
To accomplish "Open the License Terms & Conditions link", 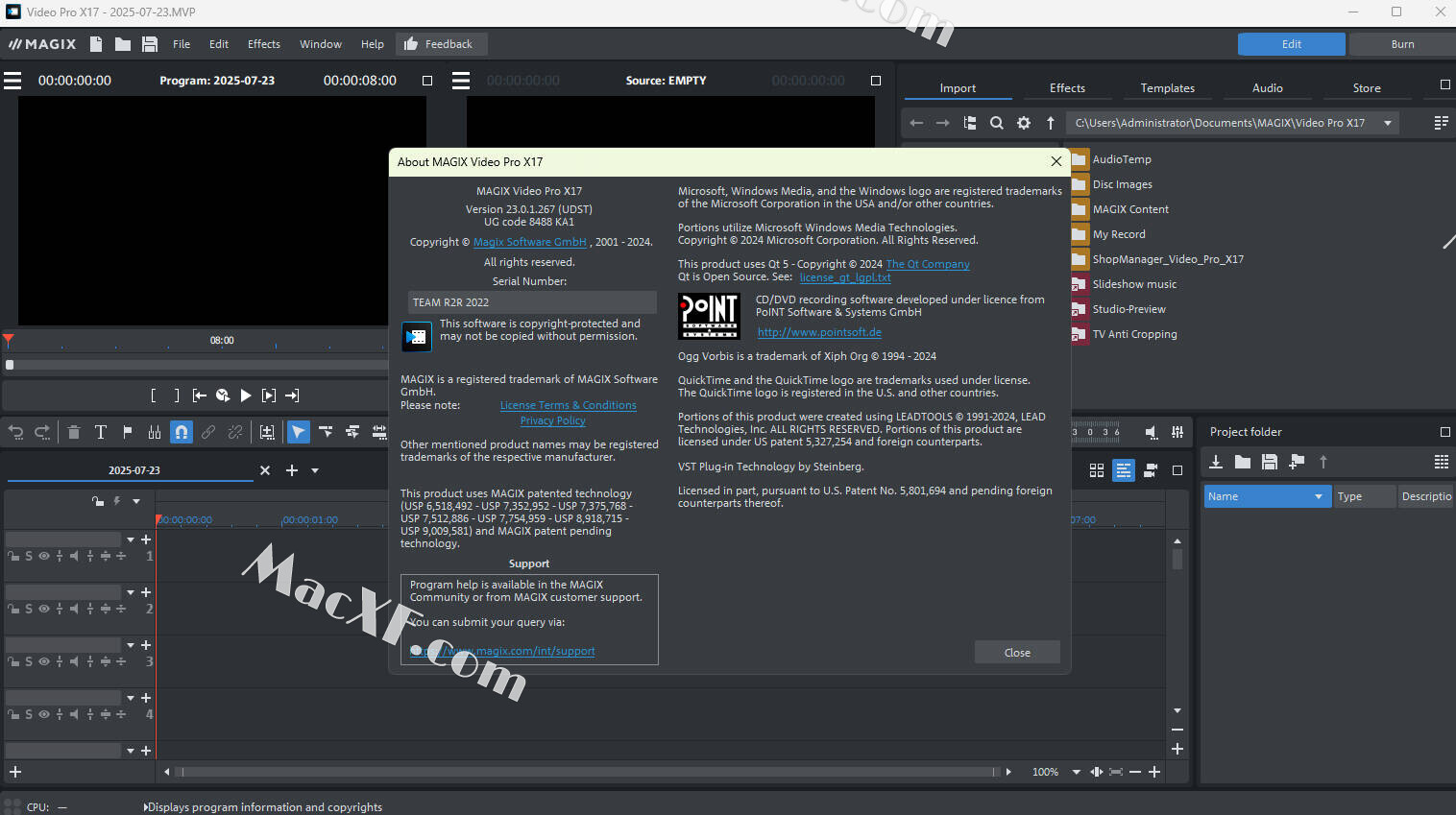I will point(569,405).
